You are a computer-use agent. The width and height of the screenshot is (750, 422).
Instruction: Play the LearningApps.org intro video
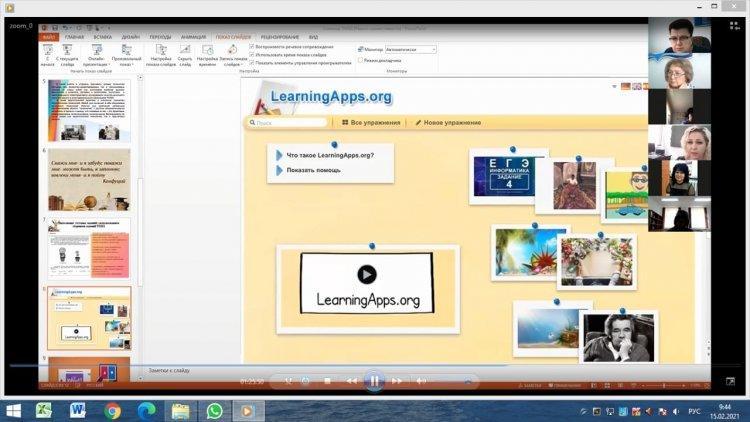pos(367,275)
